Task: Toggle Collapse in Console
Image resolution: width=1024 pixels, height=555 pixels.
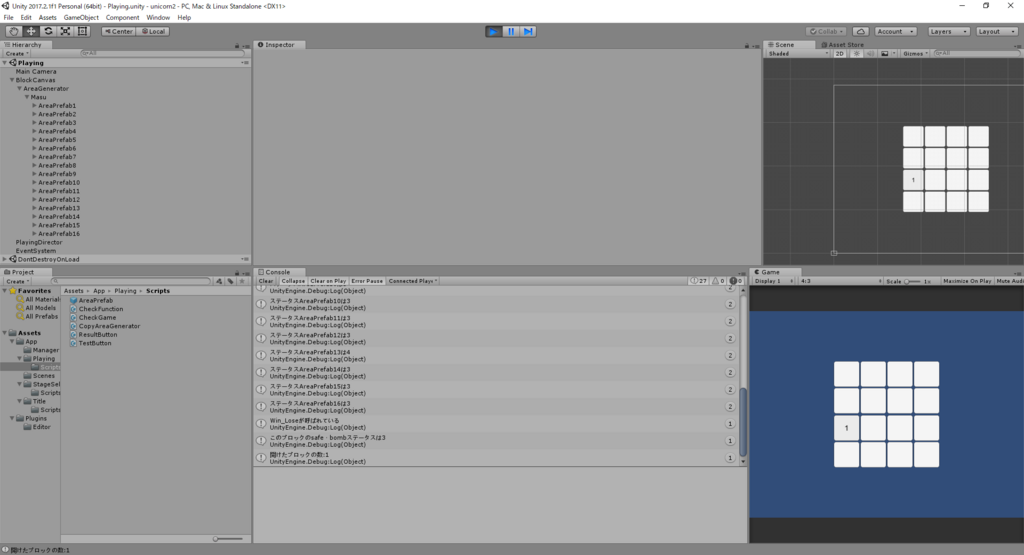Action: [293, 281]
